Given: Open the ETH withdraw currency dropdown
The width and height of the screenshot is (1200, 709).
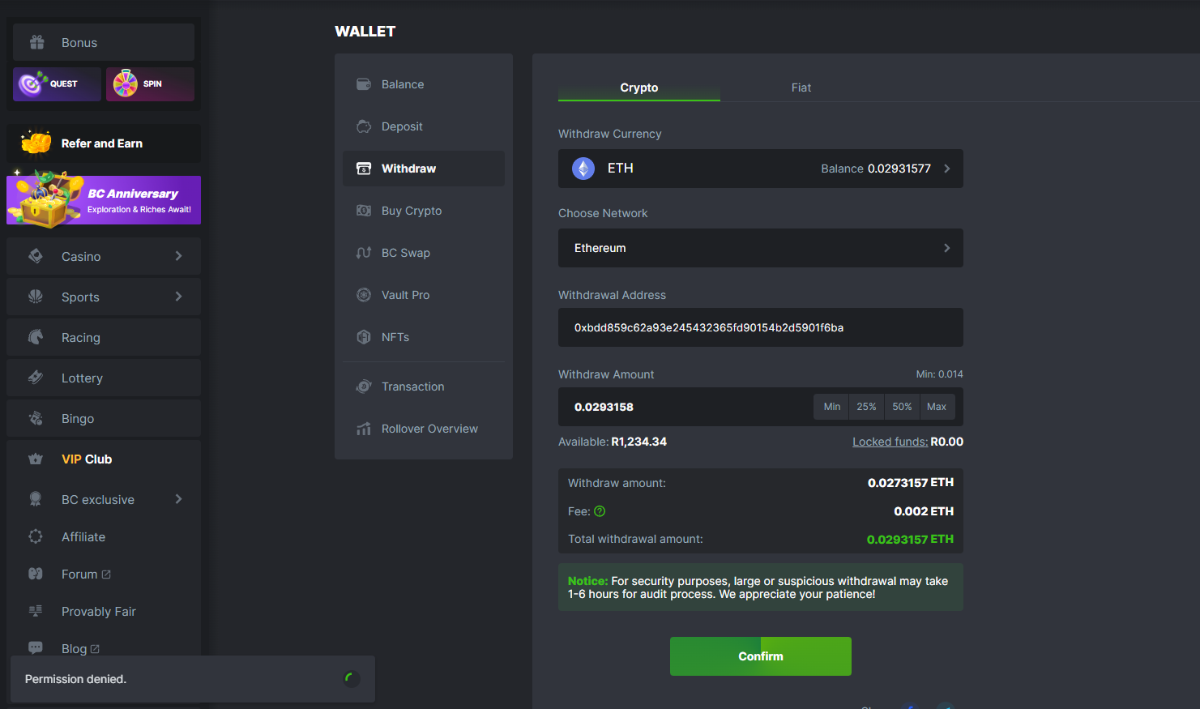Looking at the screenshot, I should point(760,169).
